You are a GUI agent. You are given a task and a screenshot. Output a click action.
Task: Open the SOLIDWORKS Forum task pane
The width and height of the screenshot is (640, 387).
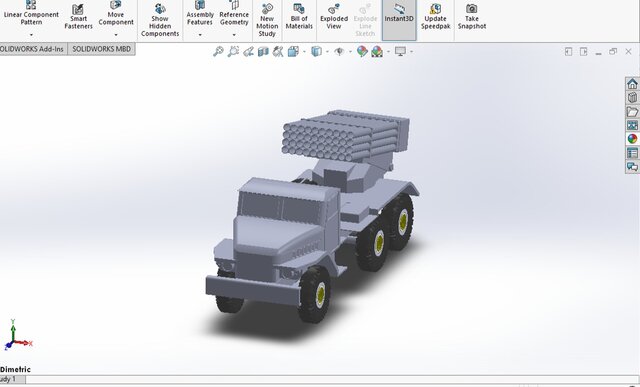point(632,167)
